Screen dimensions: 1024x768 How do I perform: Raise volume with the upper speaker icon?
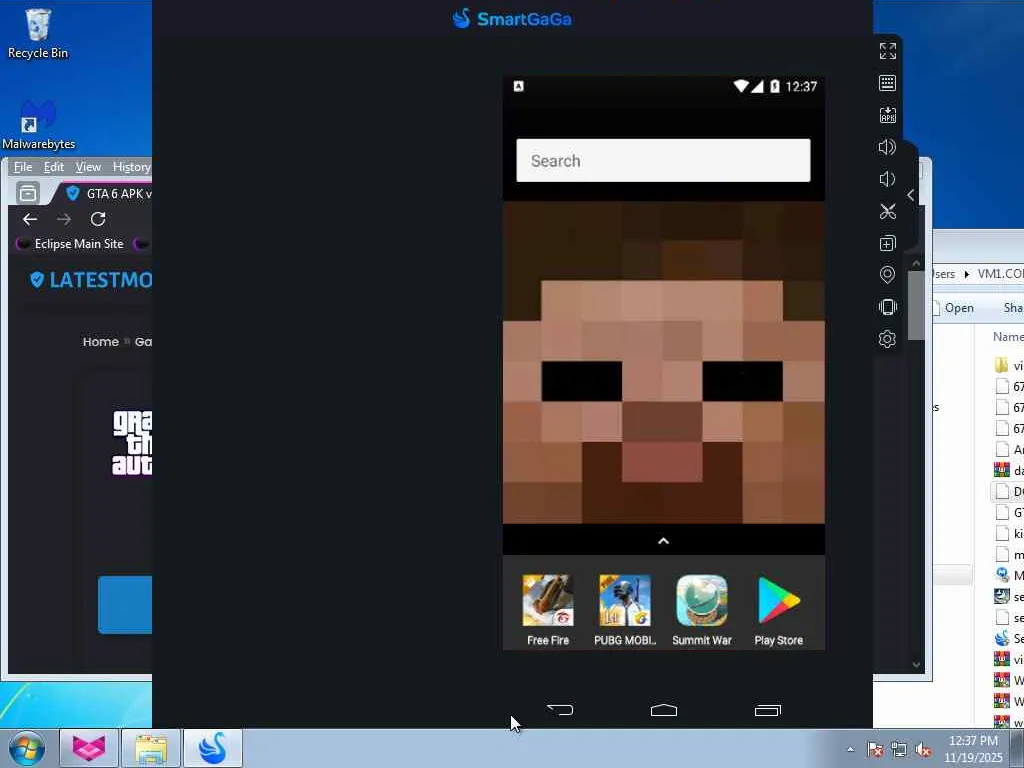click(887, 147)
